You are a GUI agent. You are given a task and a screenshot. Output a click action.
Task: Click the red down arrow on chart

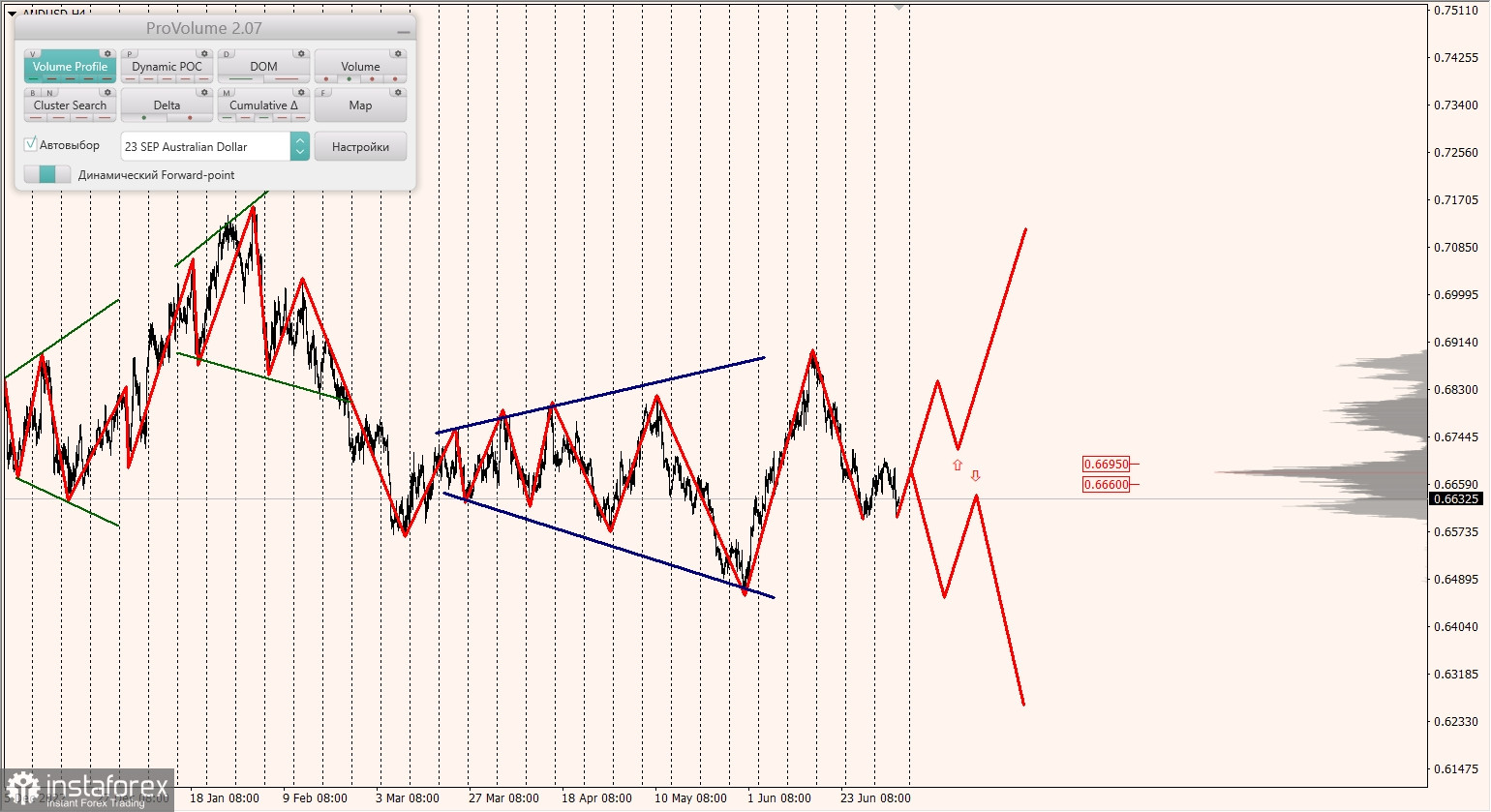975,475
